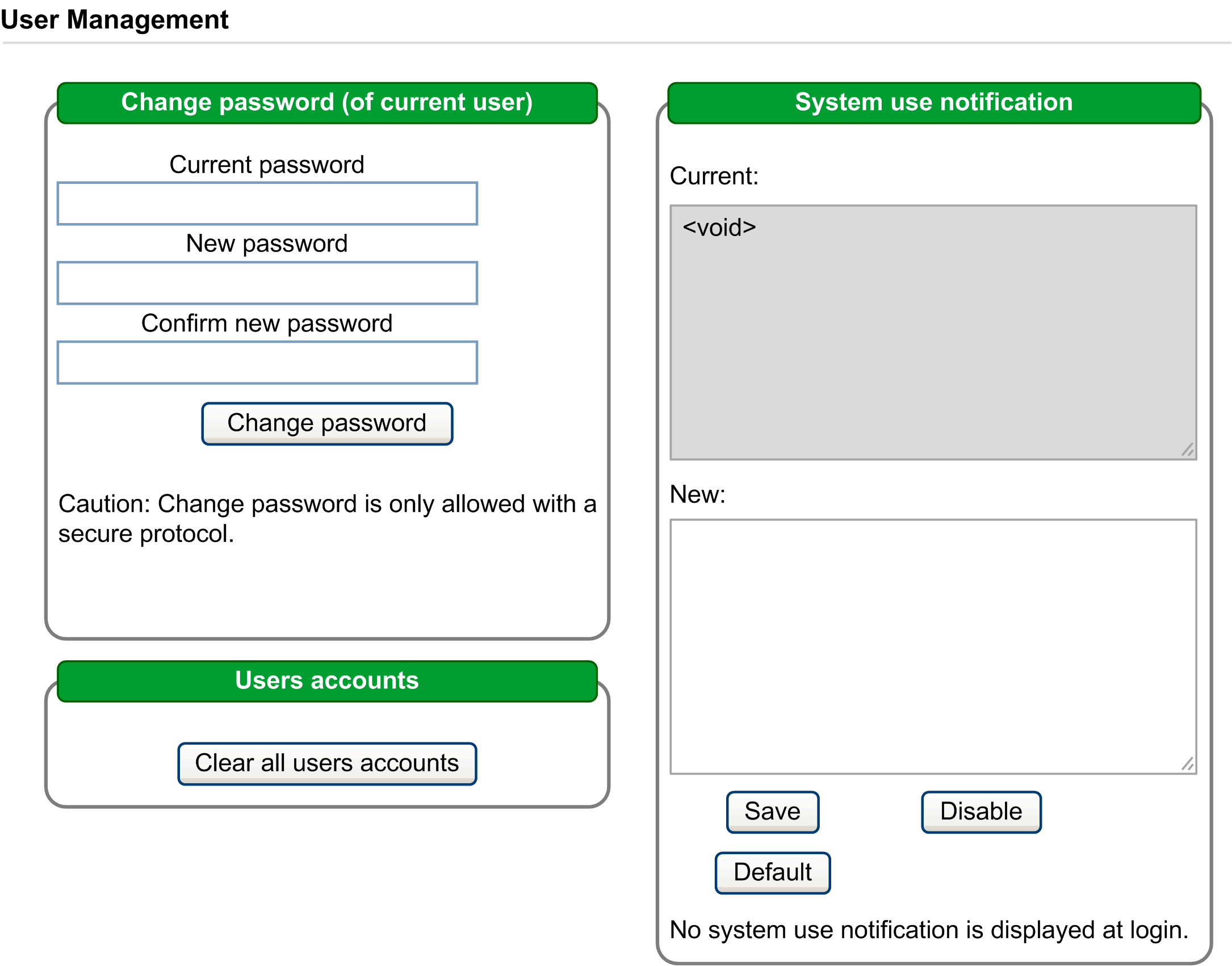Focus the New password field
The image size is (1232, 966).
[x=267, y=283]
